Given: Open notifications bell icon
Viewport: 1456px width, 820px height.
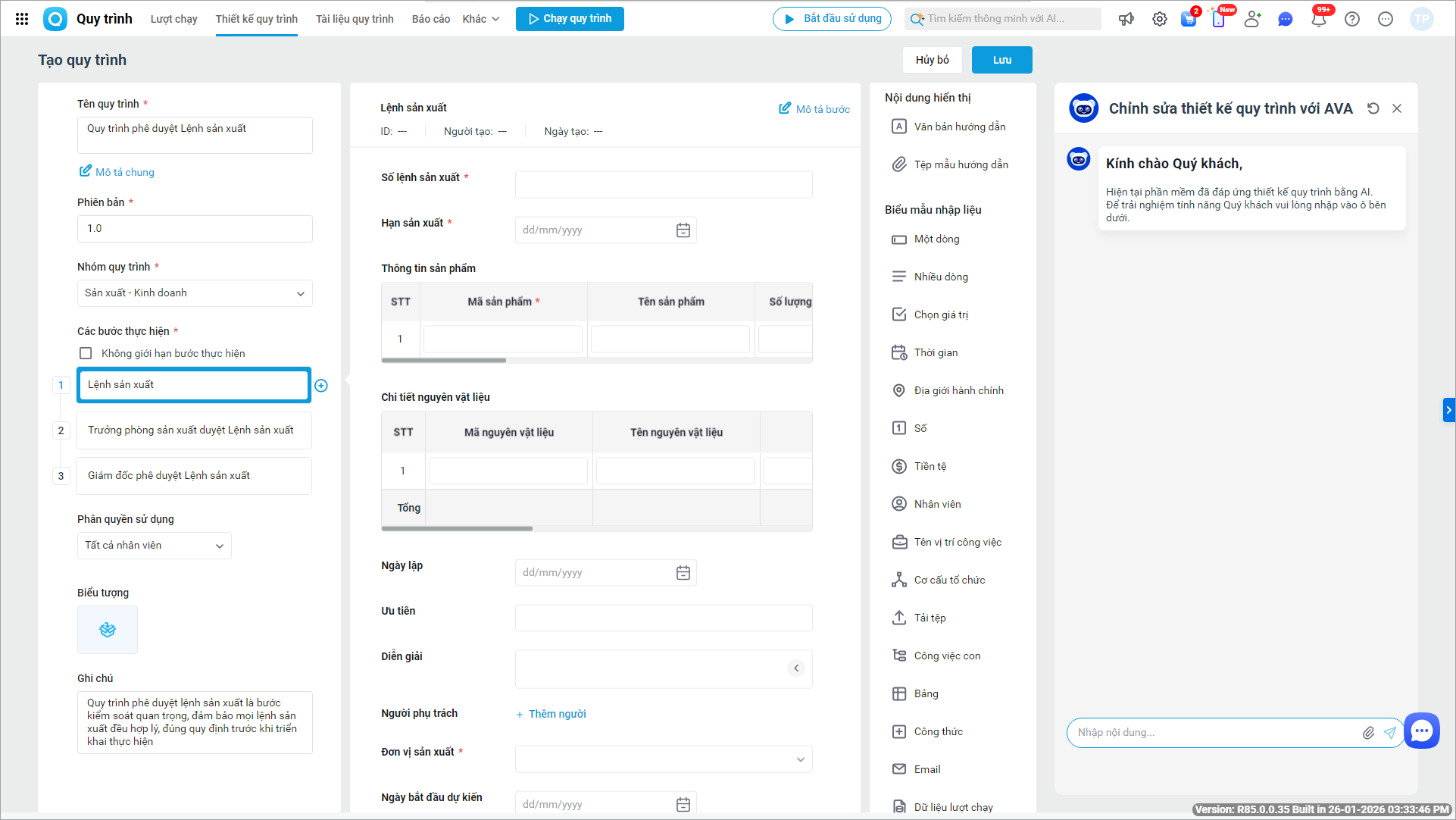Looking at the screenshot, I should click(x=1318, y=19).
